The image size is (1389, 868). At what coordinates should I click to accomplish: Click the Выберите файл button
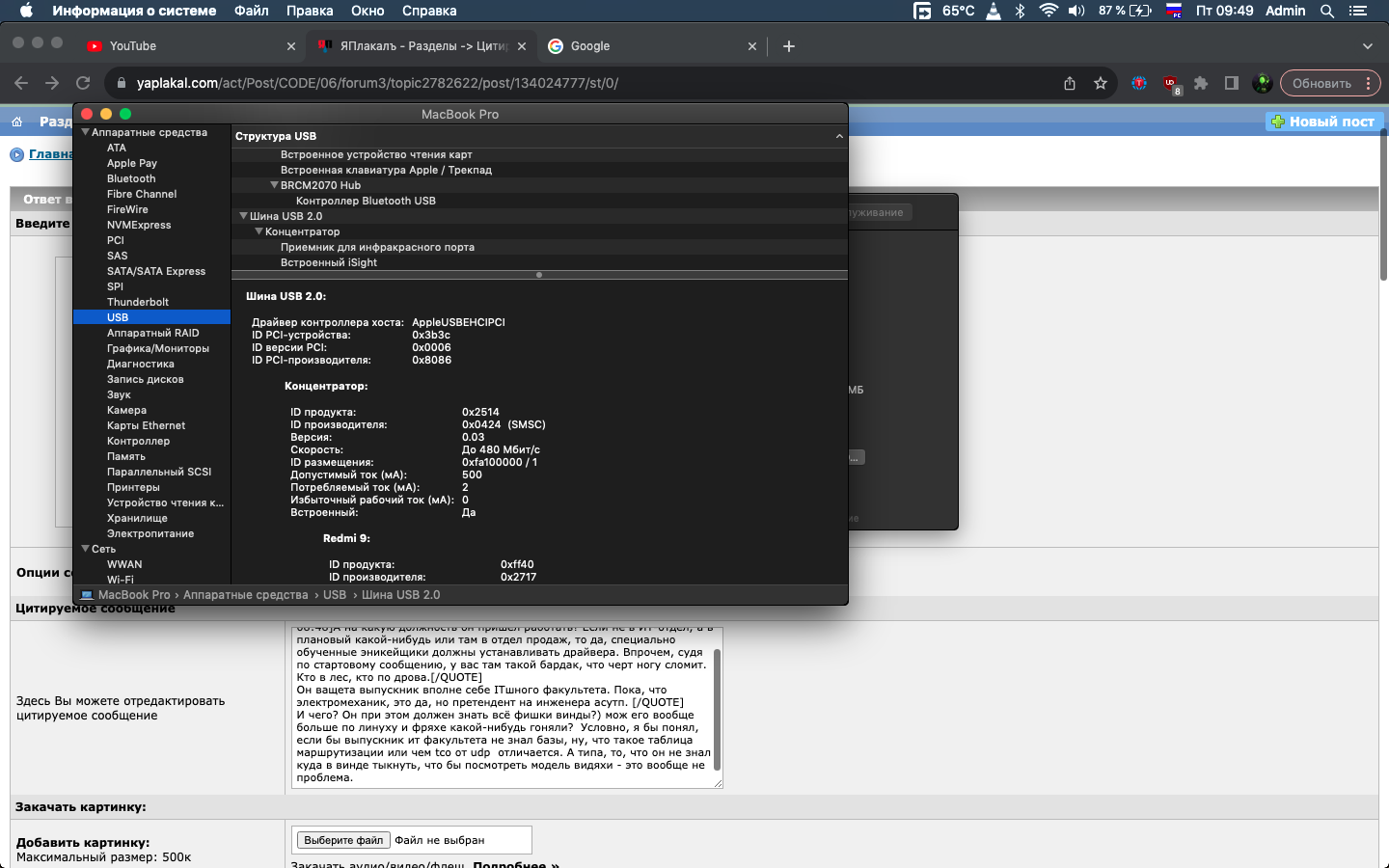[343, 840]
